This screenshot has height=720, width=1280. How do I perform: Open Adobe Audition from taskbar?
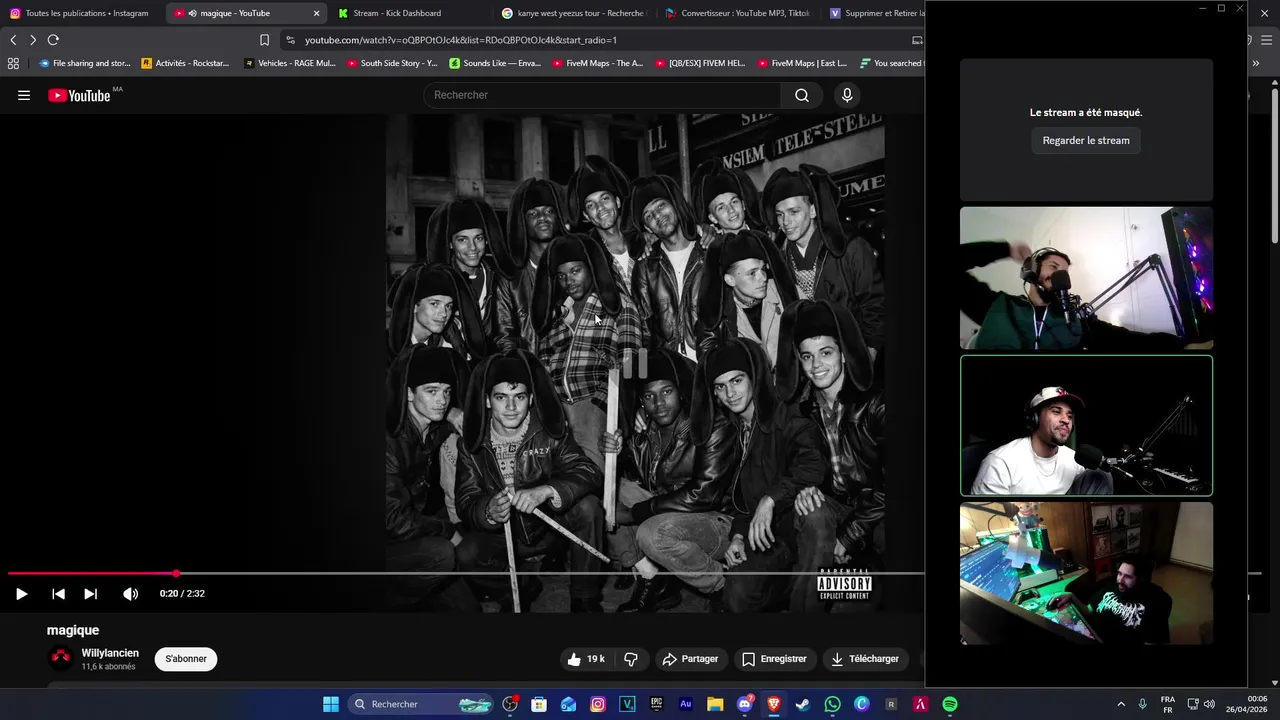tap(686, 704)
